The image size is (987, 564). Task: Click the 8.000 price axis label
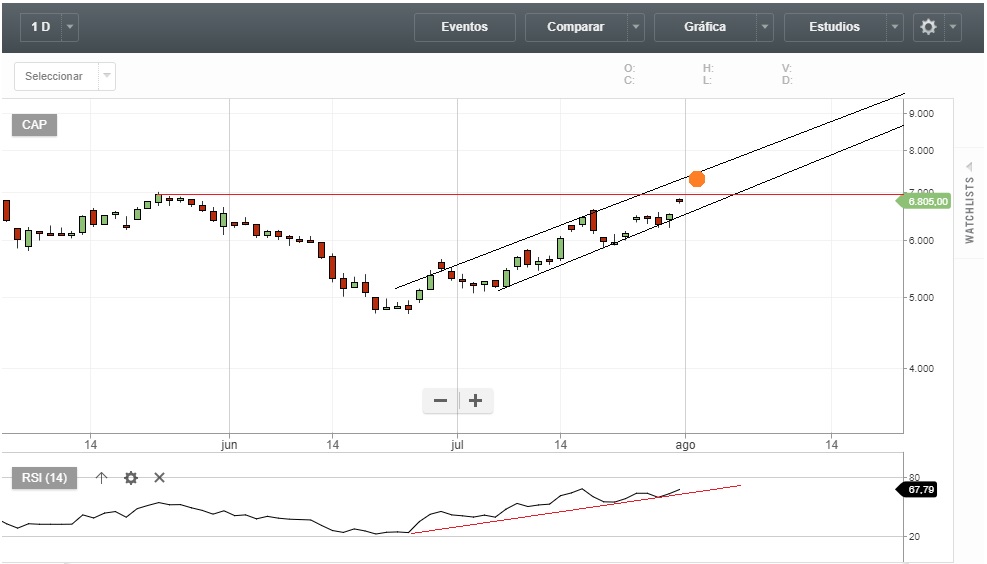[921, 150]
